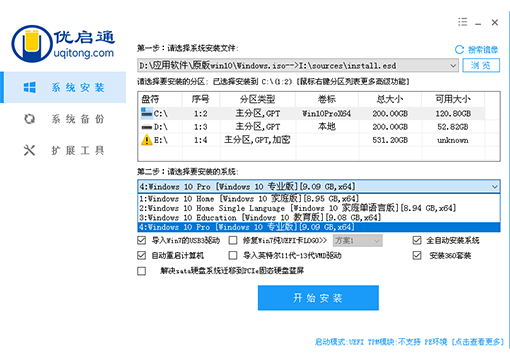Click the 浏览 browse button
Viewport: 510px width, 360px height.
pos(481,65)
